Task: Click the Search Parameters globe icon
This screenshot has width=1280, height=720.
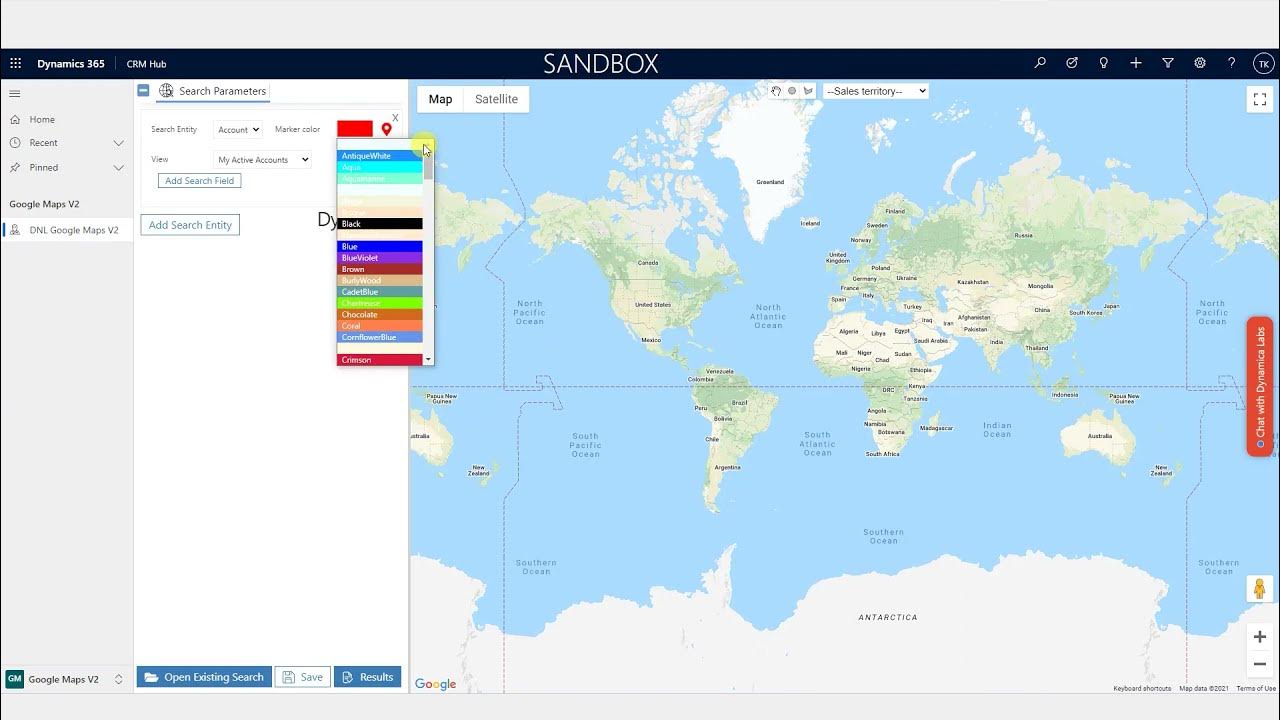Action: pos(166,91)
